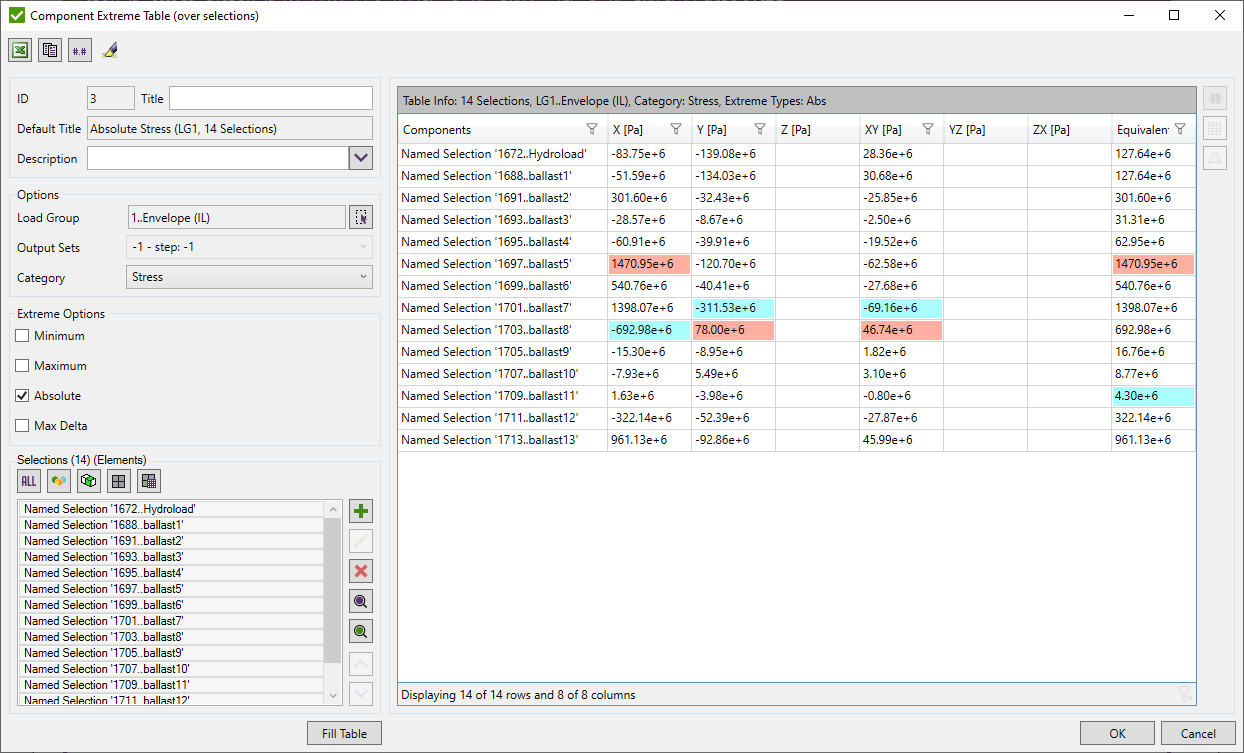
Task: Expand the Description field dropdown
Action: click(361, 157)
